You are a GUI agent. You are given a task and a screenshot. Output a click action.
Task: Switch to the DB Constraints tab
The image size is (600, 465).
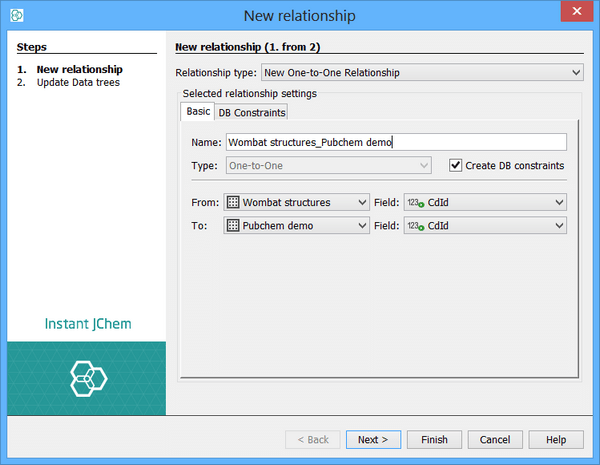252,112
